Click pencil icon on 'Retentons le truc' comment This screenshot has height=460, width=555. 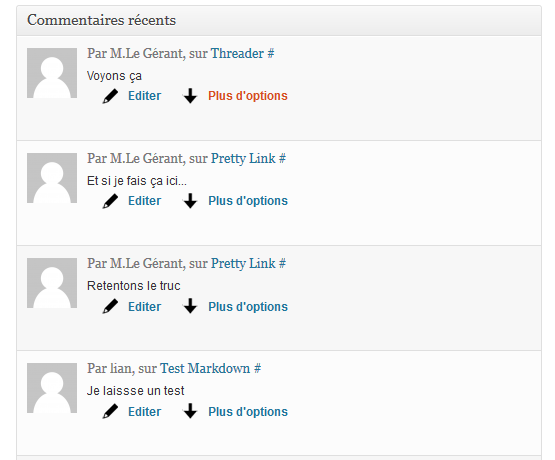pyautogui.click(x=110, y=306)
